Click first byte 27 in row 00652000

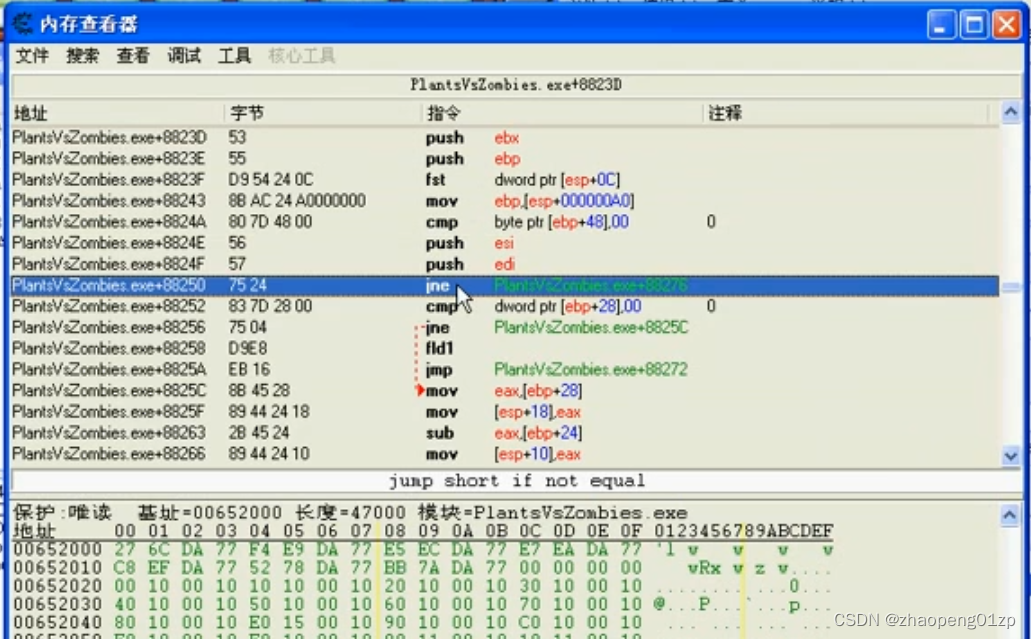124,550
